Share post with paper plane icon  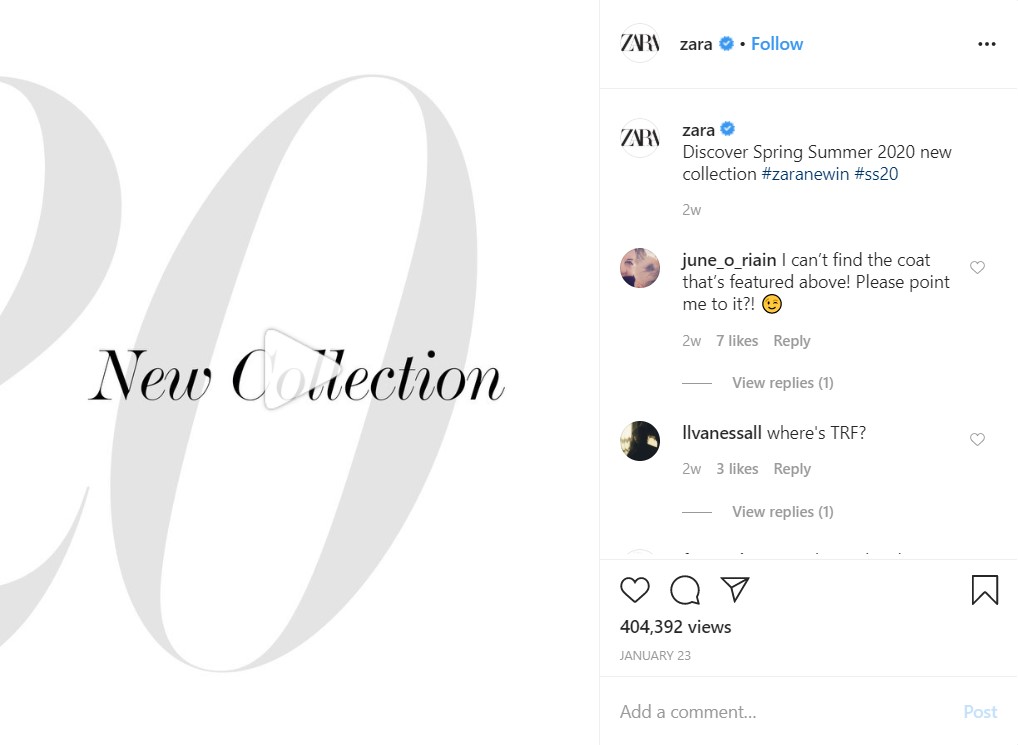tap(735, 589)
